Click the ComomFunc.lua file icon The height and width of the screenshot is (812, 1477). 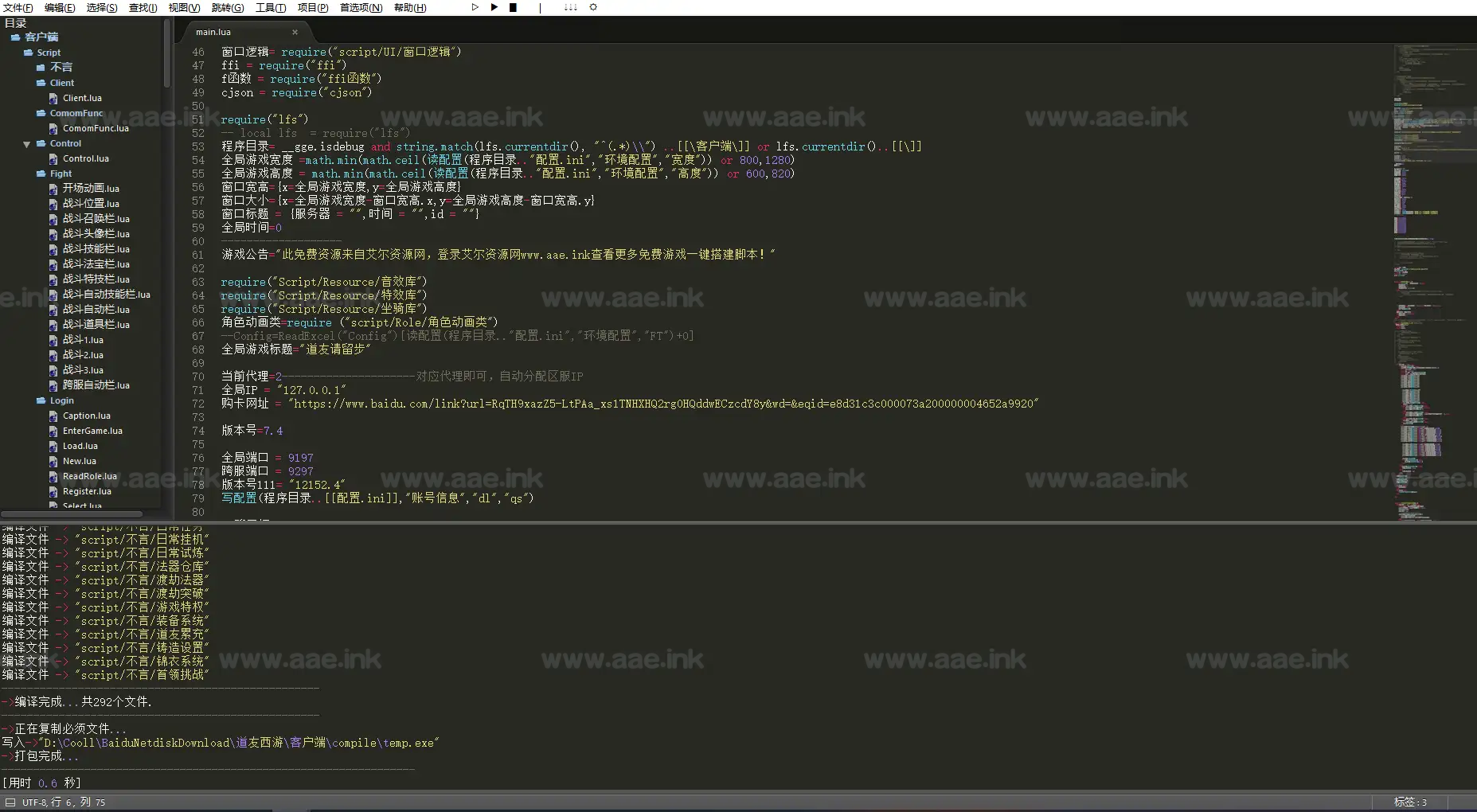[53, 129]
